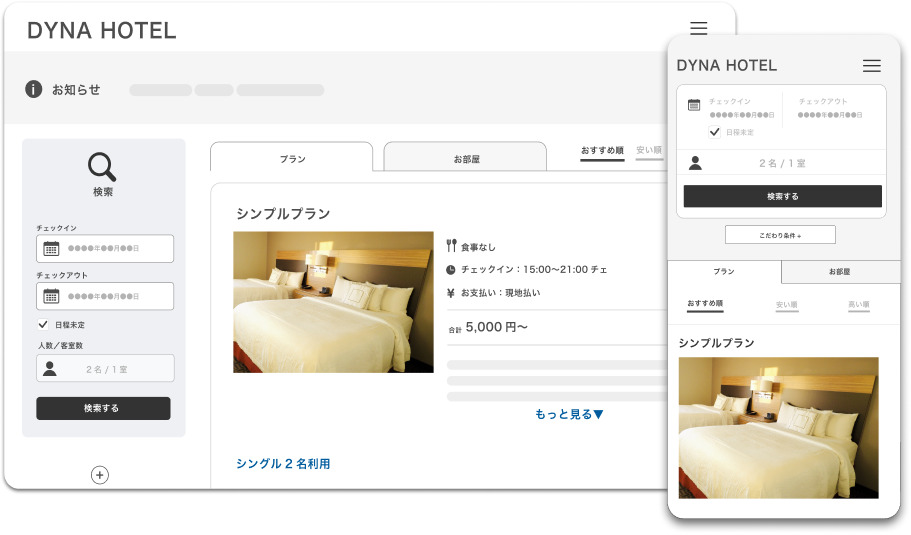Click desktop check-in calendar icon

pos(51,249)
